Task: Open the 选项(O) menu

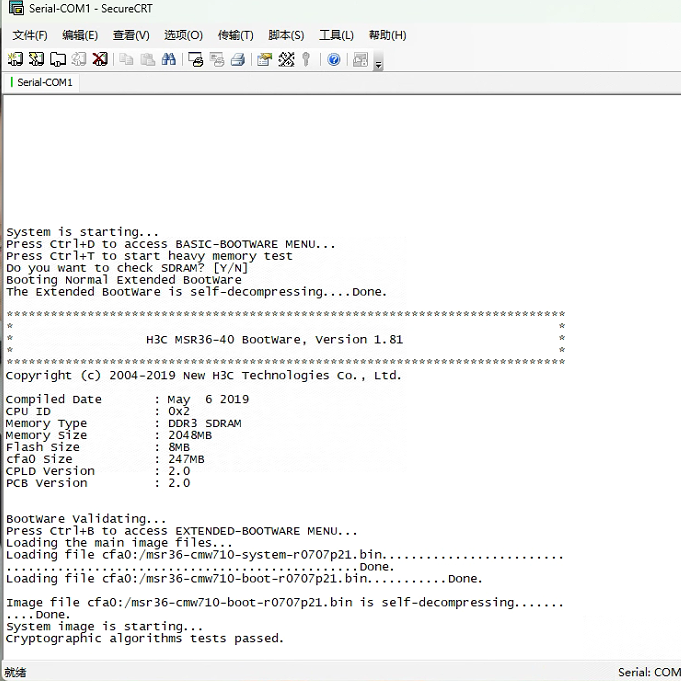Action: click(183, 35)
